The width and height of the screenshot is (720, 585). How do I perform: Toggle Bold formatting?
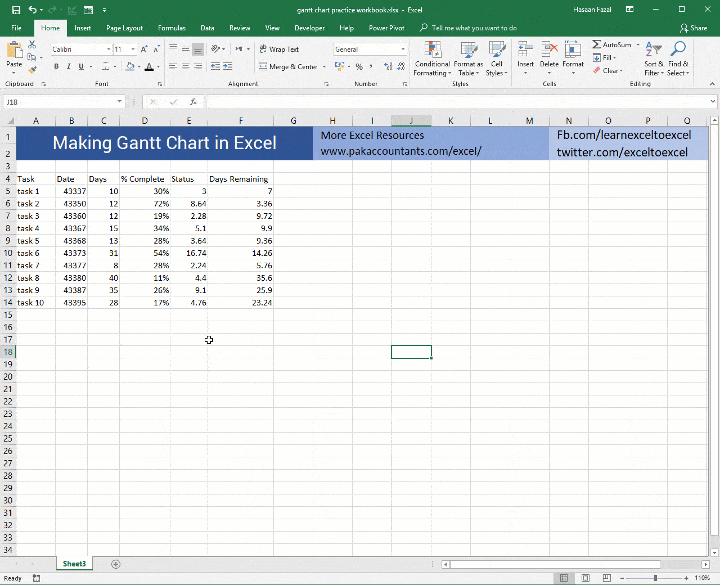point(56,67)
